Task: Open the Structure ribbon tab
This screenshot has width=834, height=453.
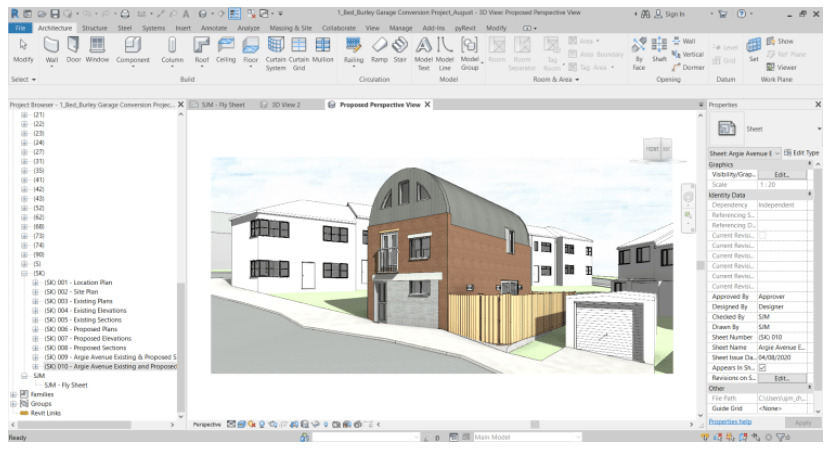Action: [95, 28]
